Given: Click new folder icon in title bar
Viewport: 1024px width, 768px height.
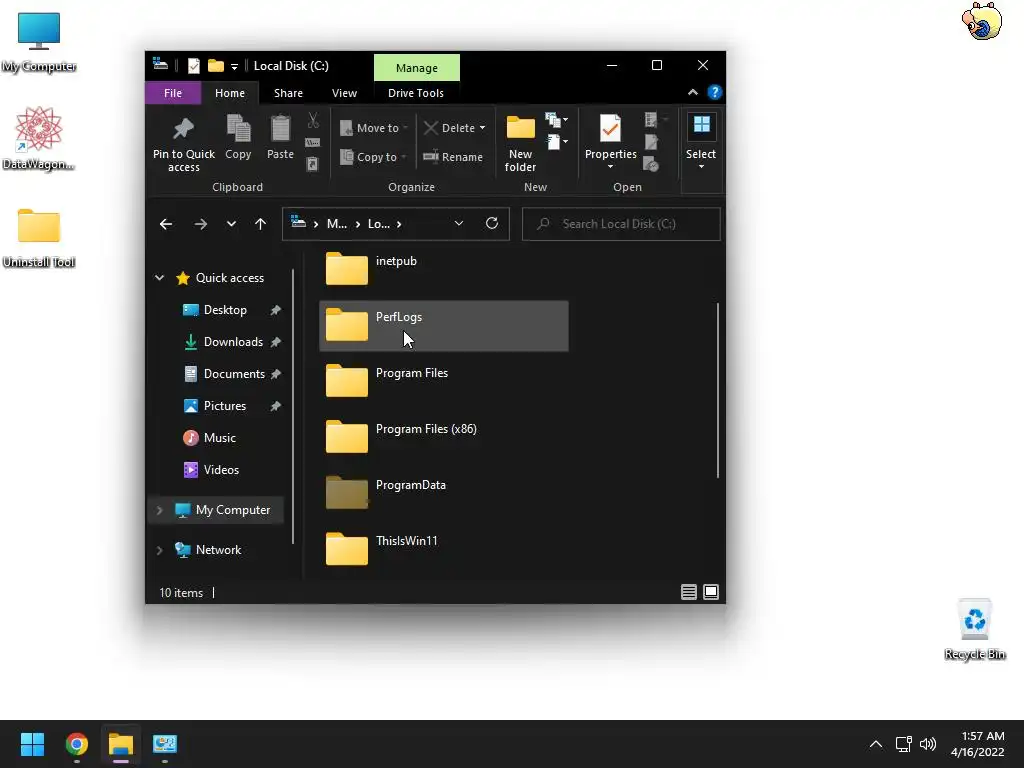Looking at the screenshot, I should pyautogui.click(x=216, y=66).
